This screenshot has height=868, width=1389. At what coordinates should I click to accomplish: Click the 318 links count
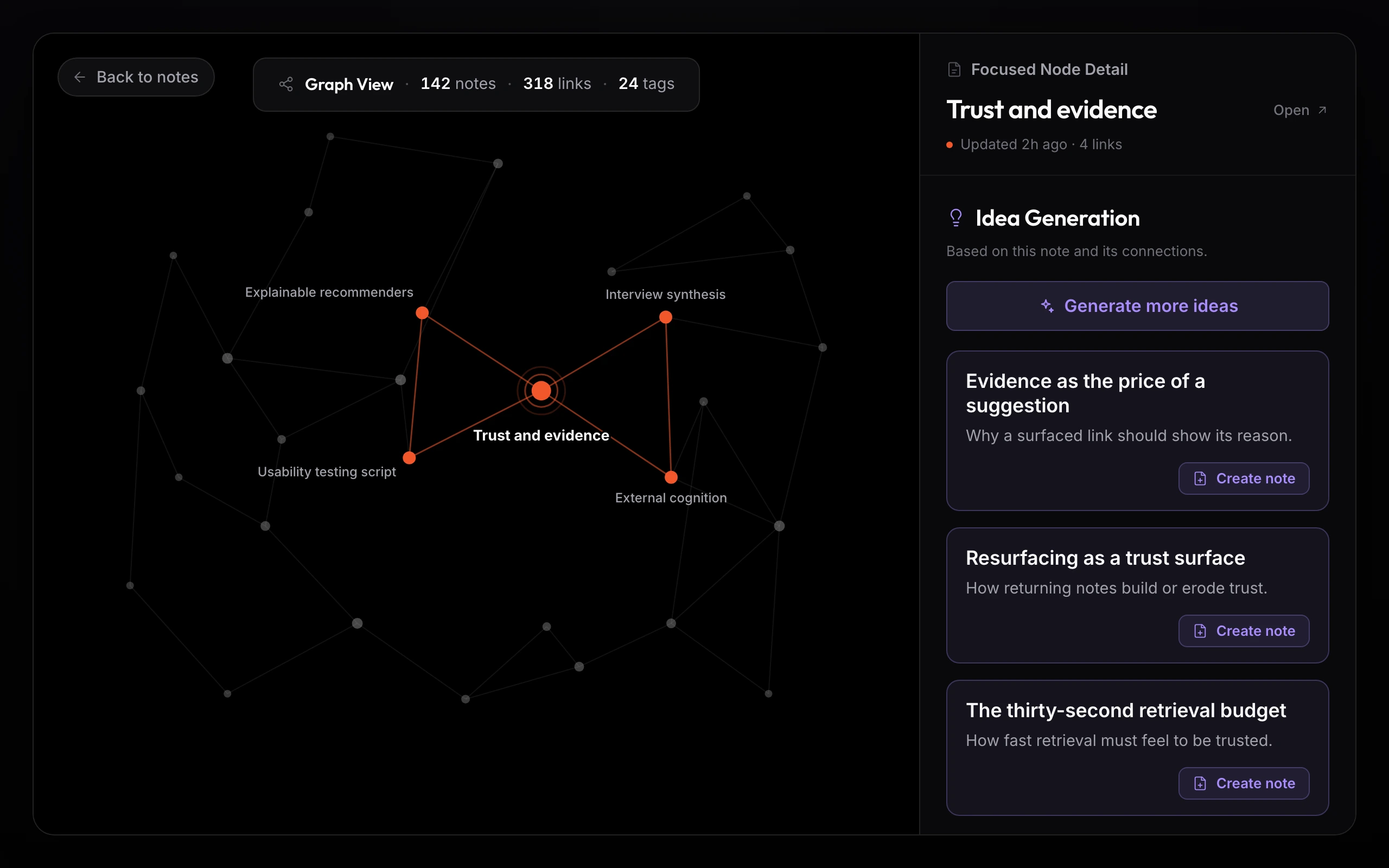point(557,84)
